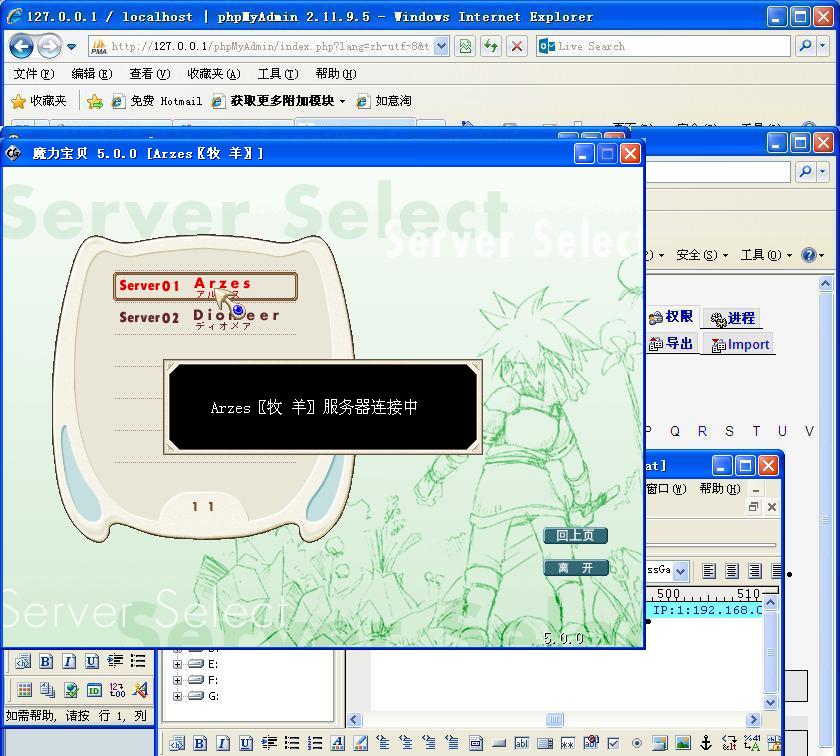The height and width of the screenshot is (756, 840).
Task: Click the font color A icon in bottom toolbar
Action: tap(338, 743)
